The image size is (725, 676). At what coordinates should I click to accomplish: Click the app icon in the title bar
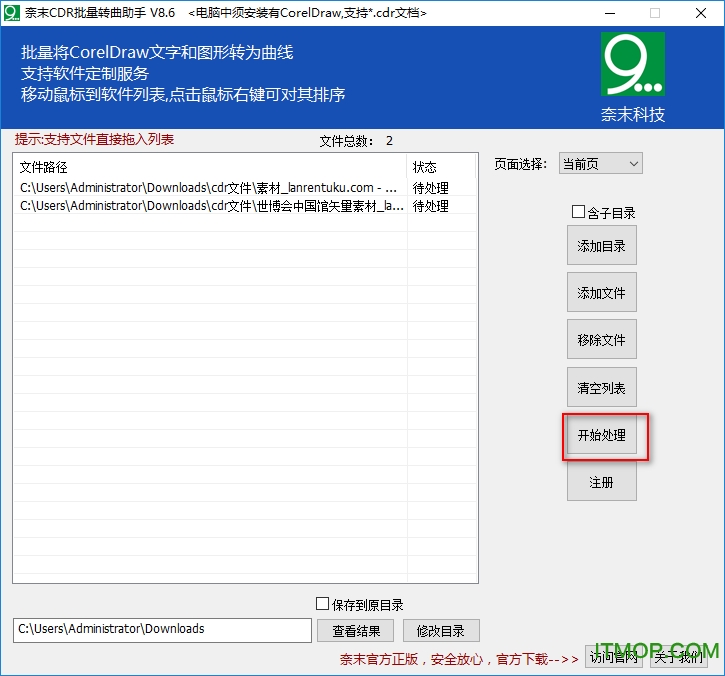[12, 13]
